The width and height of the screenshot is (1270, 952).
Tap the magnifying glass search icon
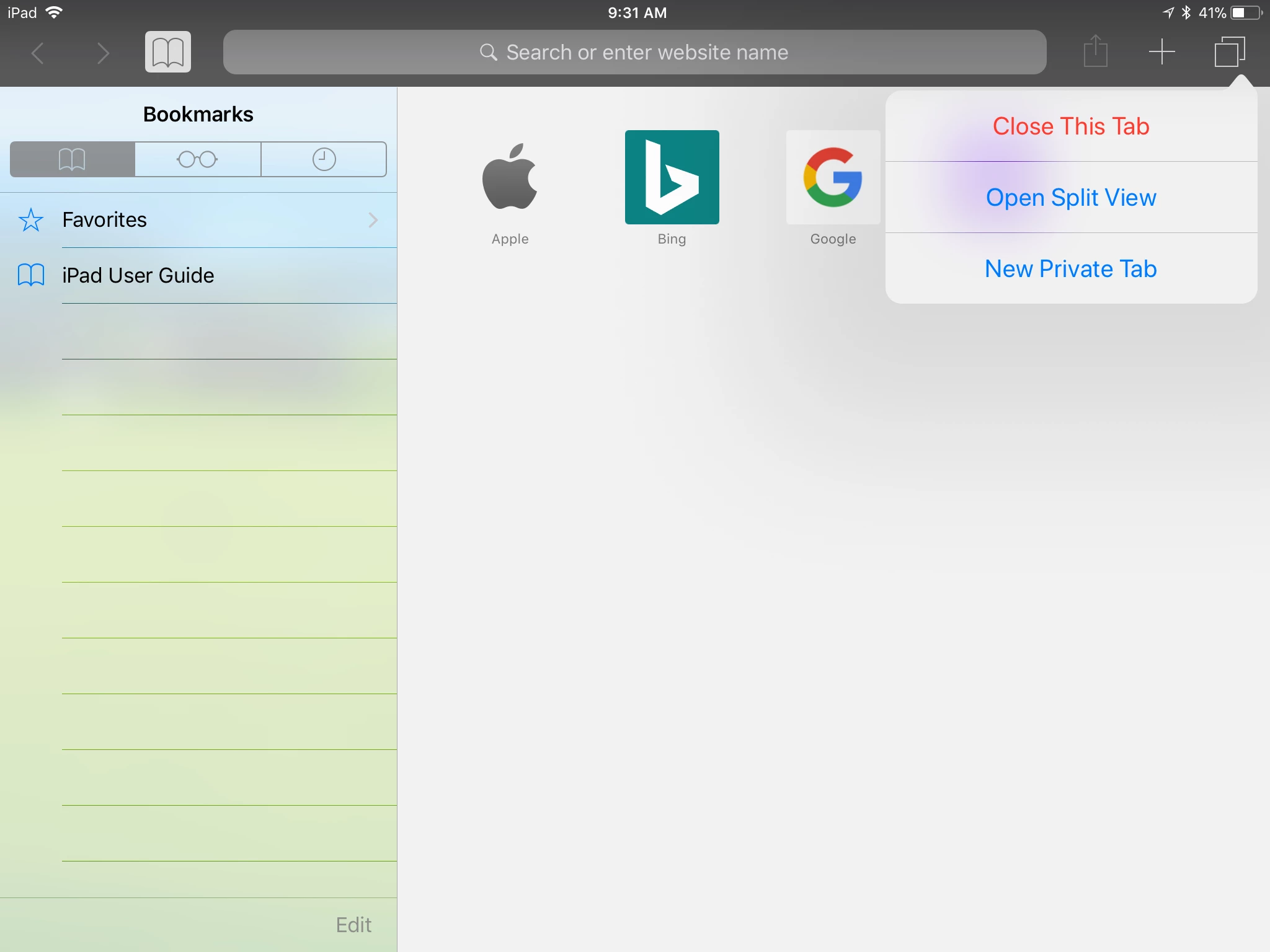[x=489, y=52]
